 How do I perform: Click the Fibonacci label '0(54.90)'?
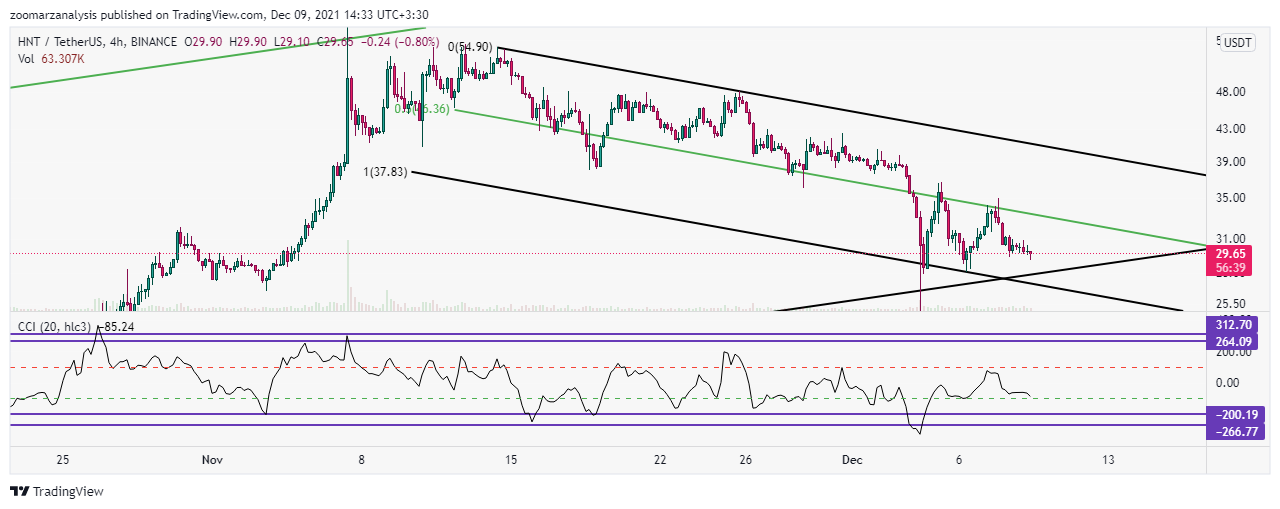(470, 47)
